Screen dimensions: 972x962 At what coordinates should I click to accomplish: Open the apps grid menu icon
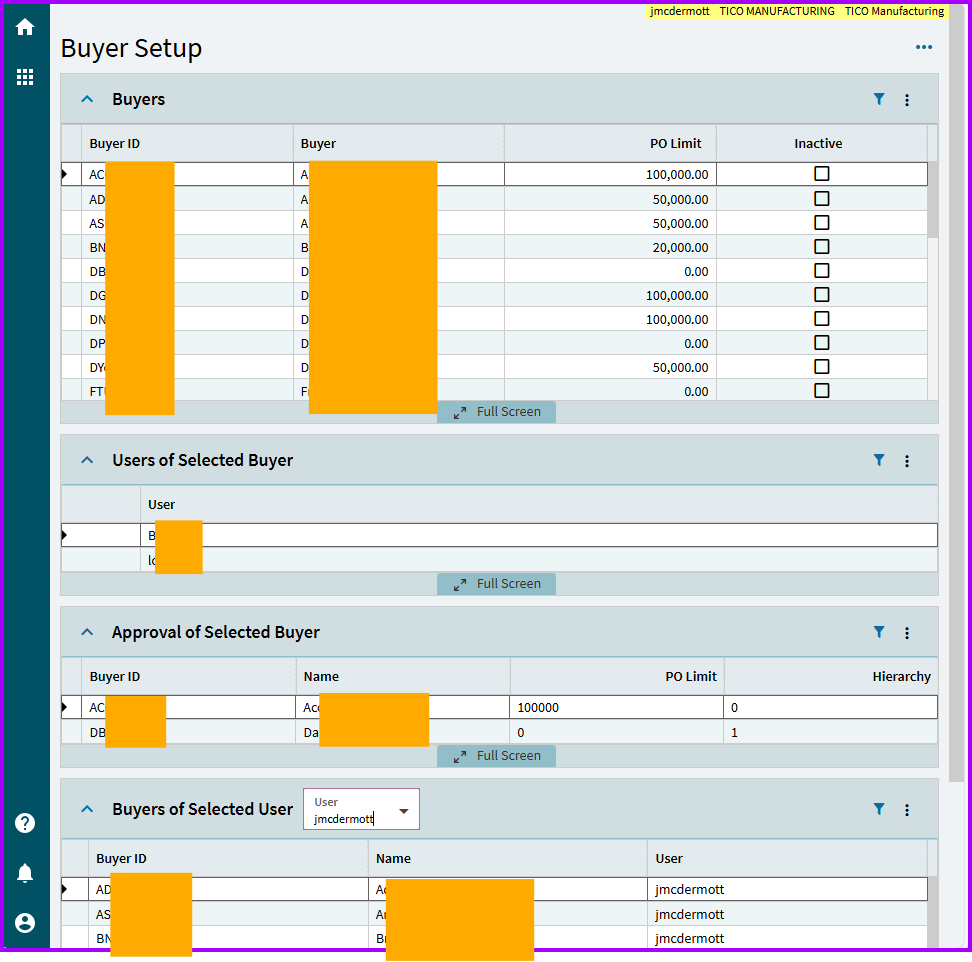click(x=25, y=77)
